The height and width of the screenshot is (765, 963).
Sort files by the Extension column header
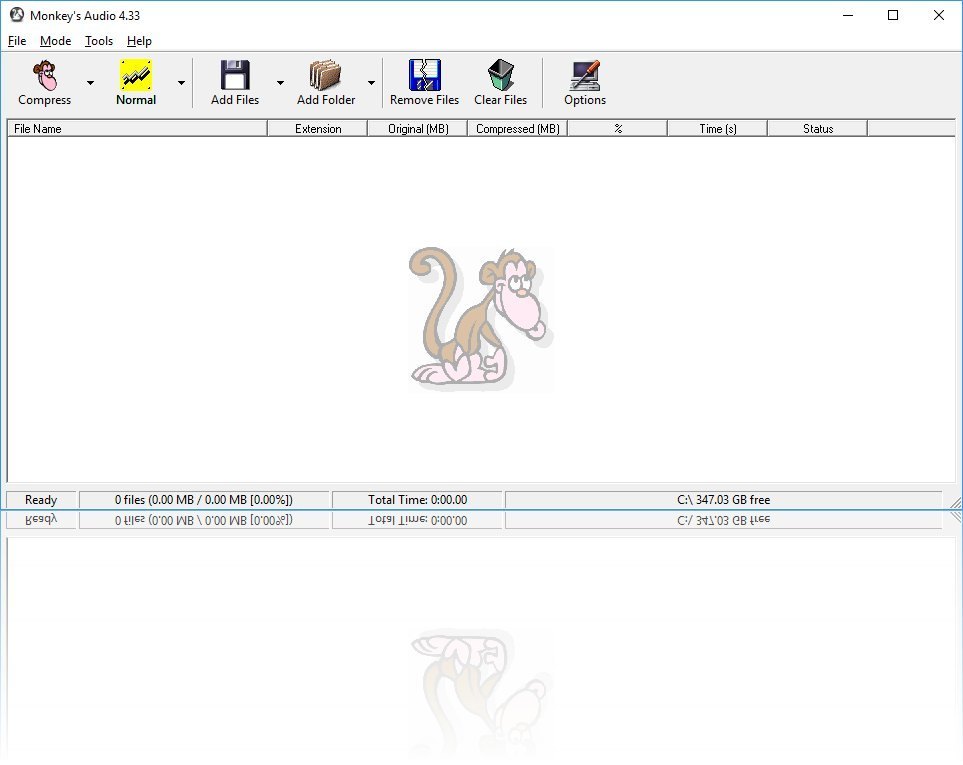click(317, 128)
